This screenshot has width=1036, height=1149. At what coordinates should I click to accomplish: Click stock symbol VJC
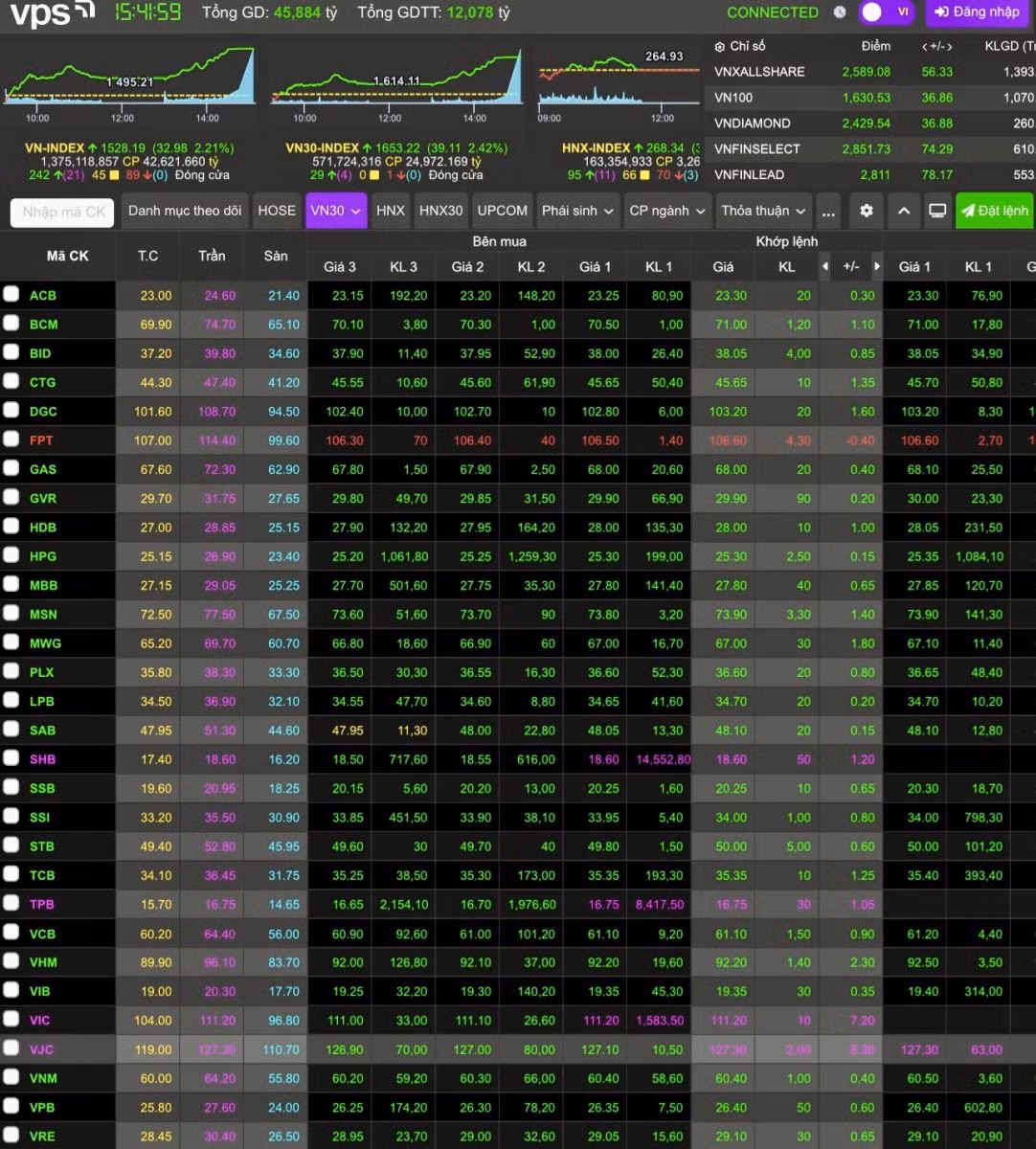coord(41,1049)
